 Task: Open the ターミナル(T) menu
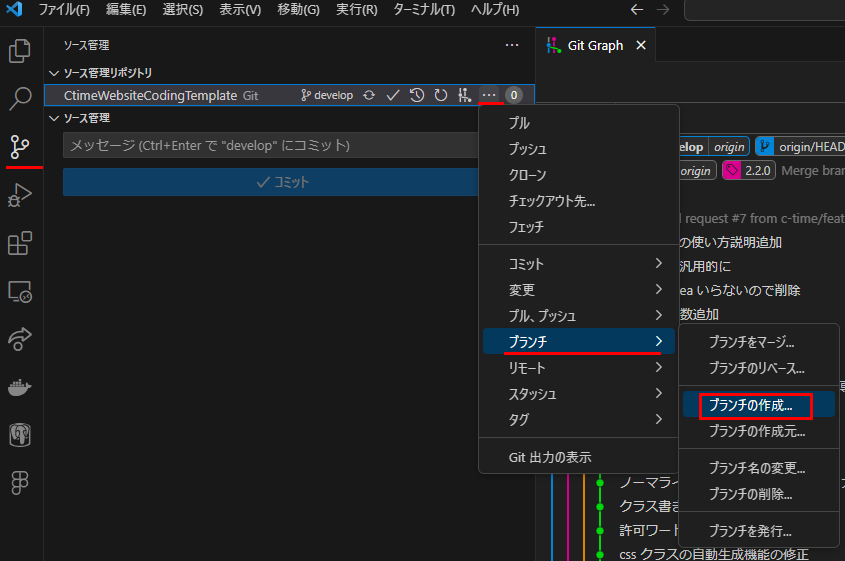(424, 10)
